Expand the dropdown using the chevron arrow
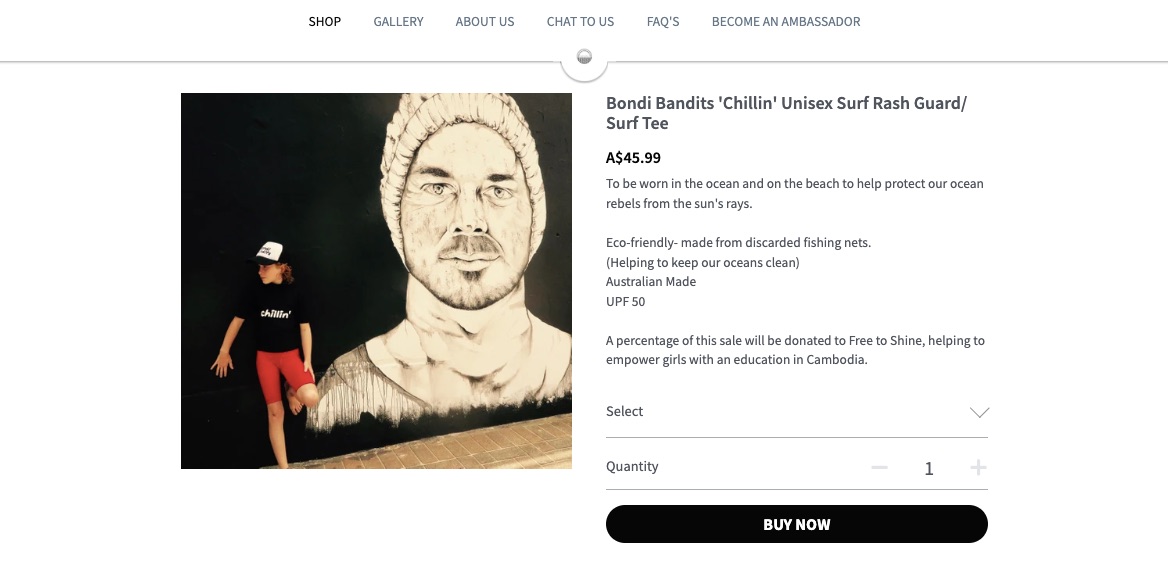The image size is (1168, 586). coord(979,413)
